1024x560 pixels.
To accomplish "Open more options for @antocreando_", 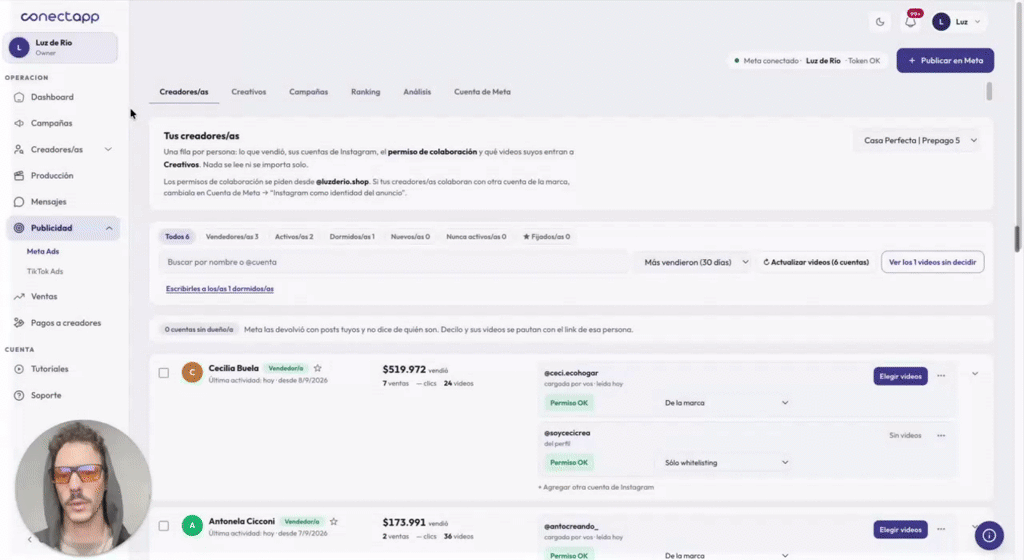I will pos(941,529).
